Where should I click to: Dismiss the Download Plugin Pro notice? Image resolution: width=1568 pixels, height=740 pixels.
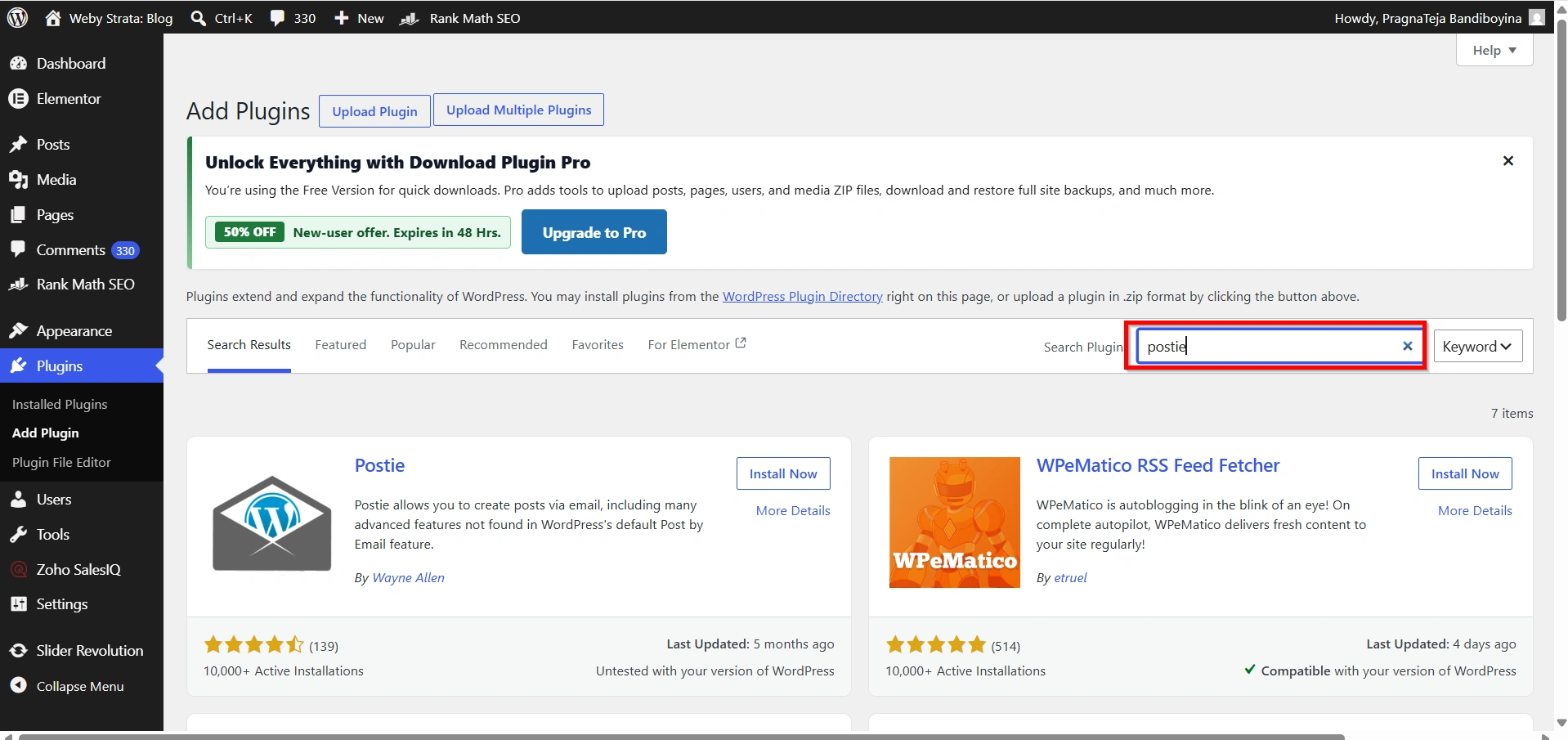(x=1508, y=160)
